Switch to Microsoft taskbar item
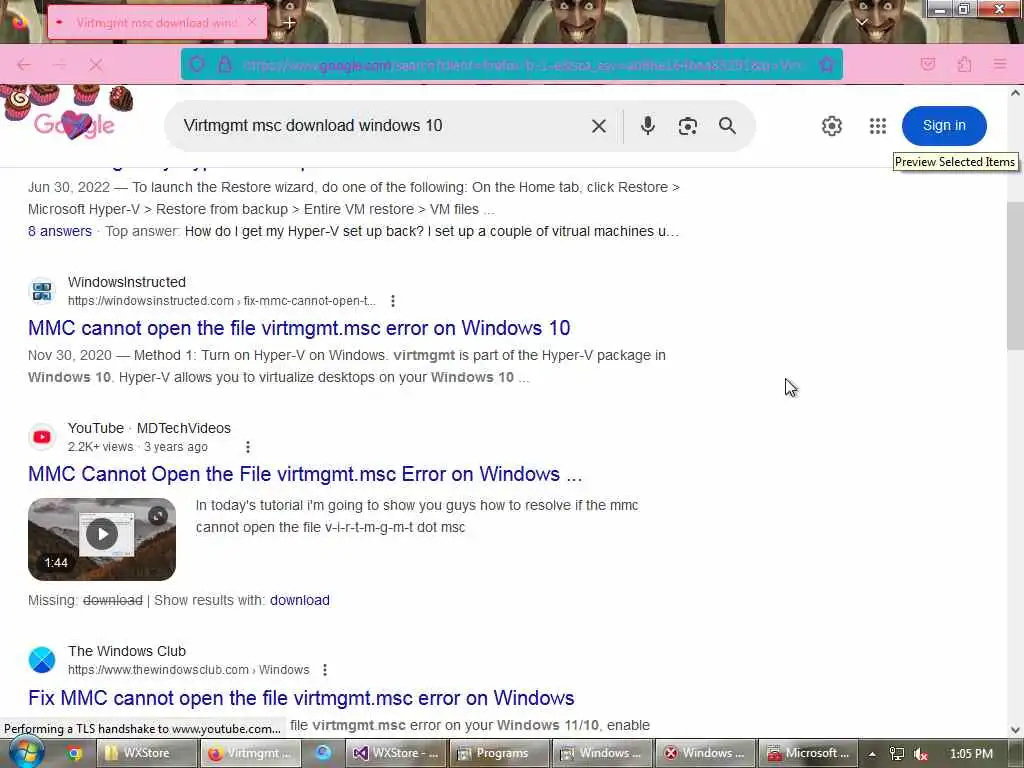The width and height of the screenshot is (1024, 768). tap(808, 753)
